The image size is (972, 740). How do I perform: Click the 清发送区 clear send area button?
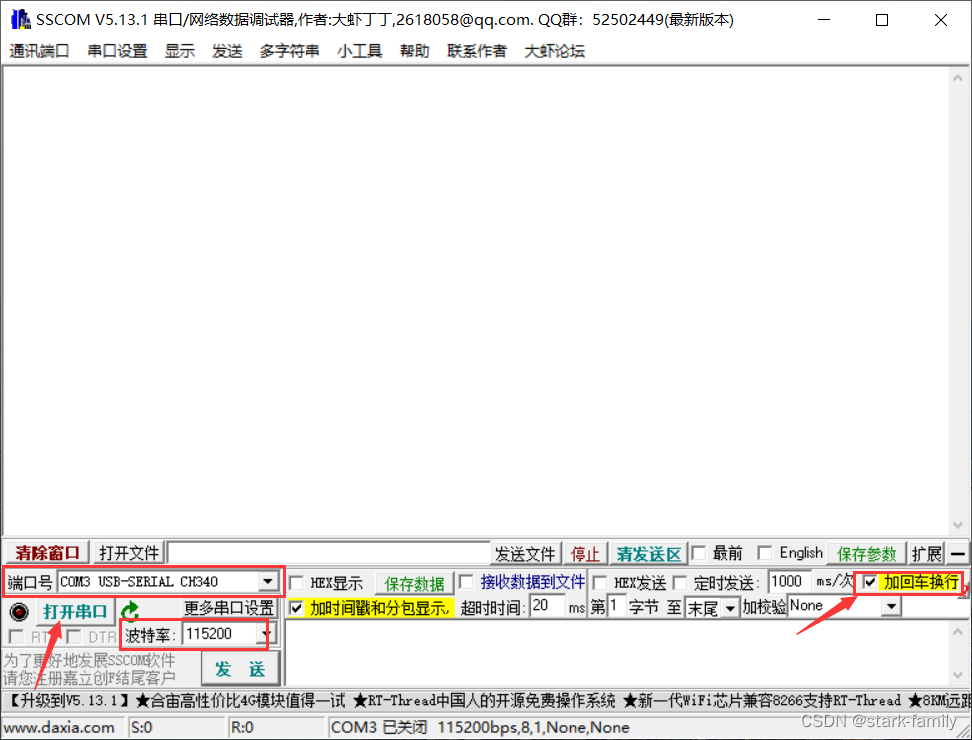[648, 552]
